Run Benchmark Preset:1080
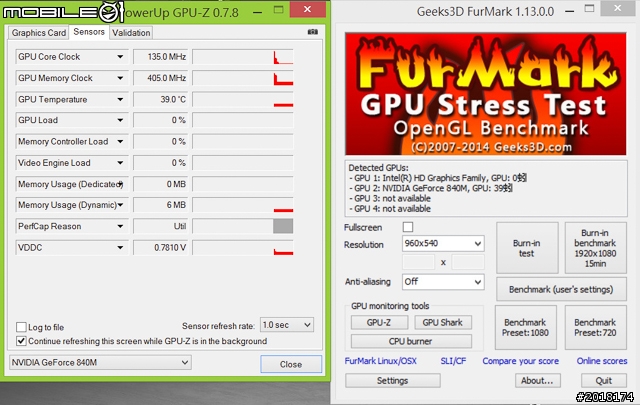Image resolution: width=640 pixels, height=405 pixels. point(526,327)
